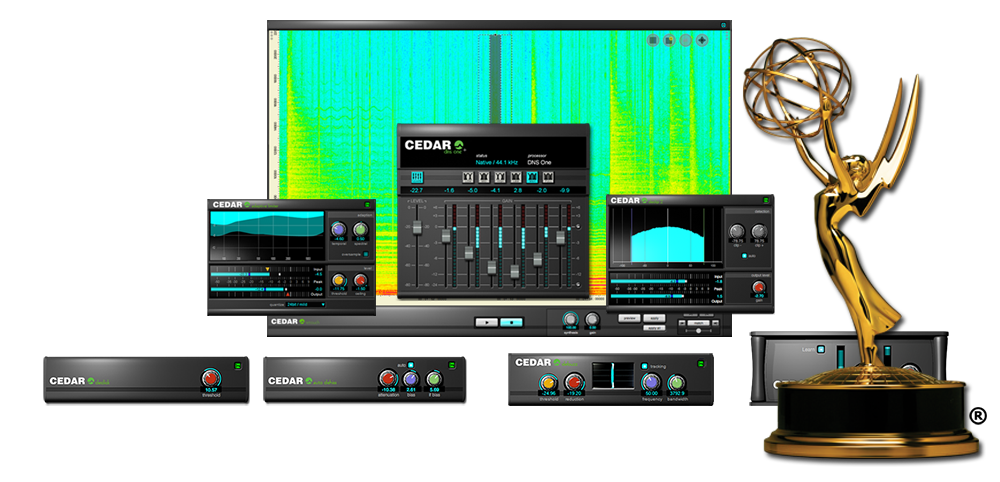The image size is (1000, 482).
Task: Click the DNS One level value -22.7
Action: [417, 191]
